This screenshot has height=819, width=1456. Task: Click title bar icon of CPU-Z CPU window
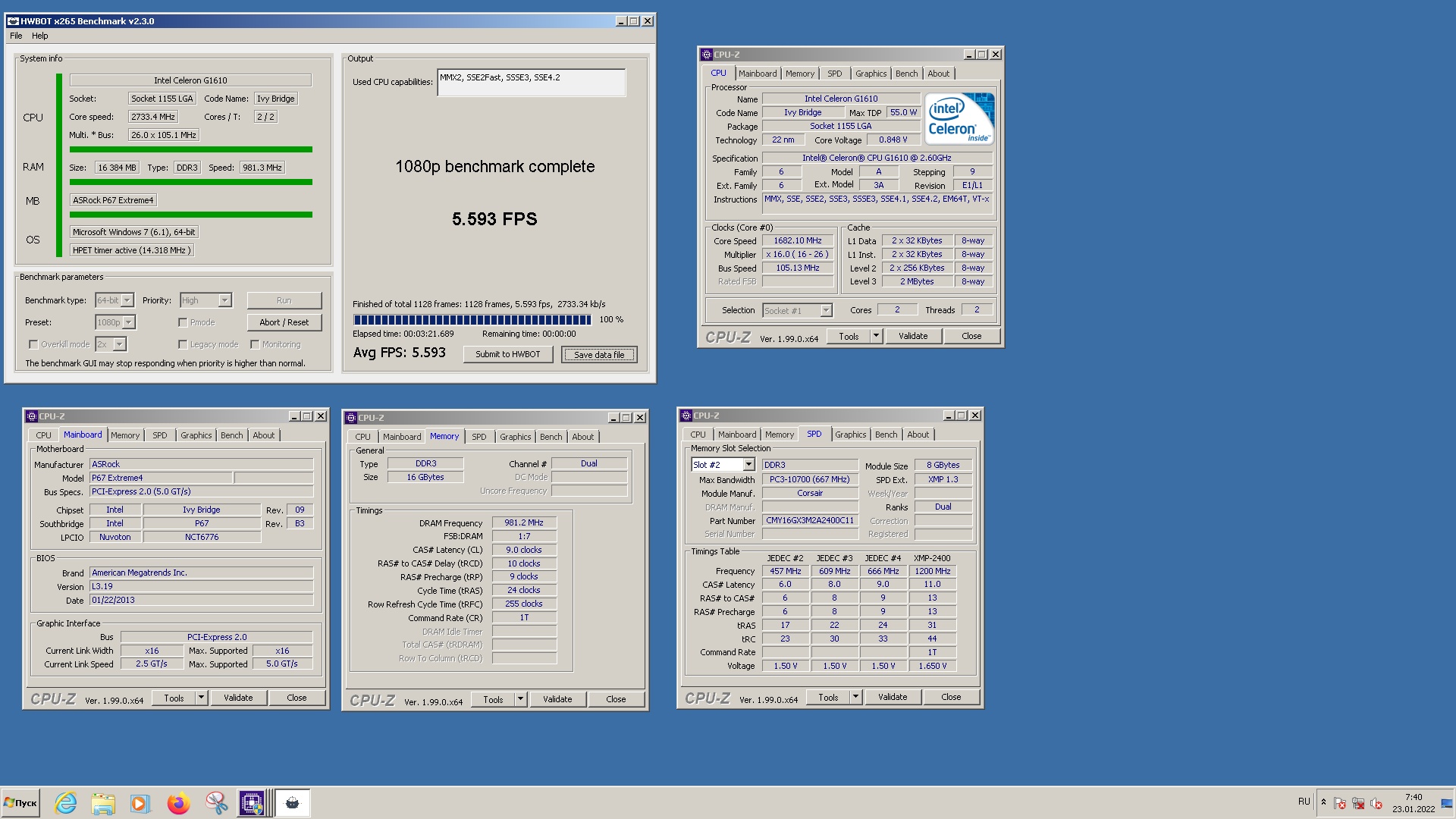(707, 55)
